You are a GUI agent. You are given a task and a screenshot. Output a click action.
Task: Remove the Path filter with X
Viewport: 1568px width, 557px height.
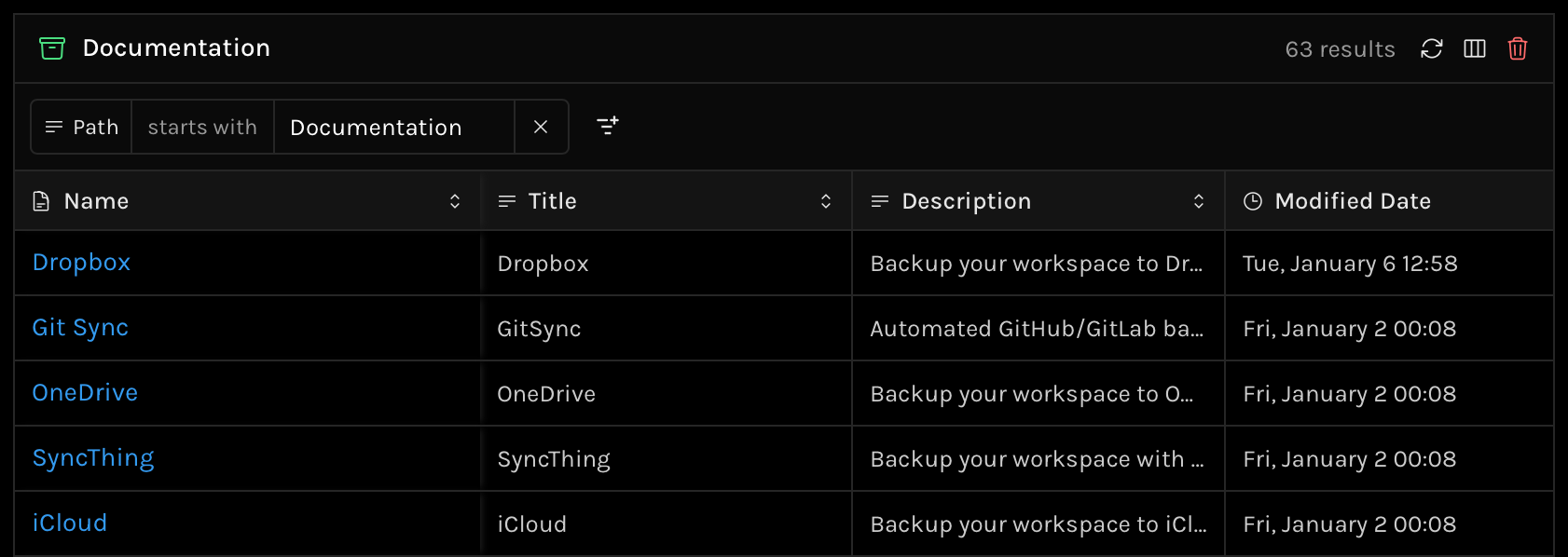(541, 127)
